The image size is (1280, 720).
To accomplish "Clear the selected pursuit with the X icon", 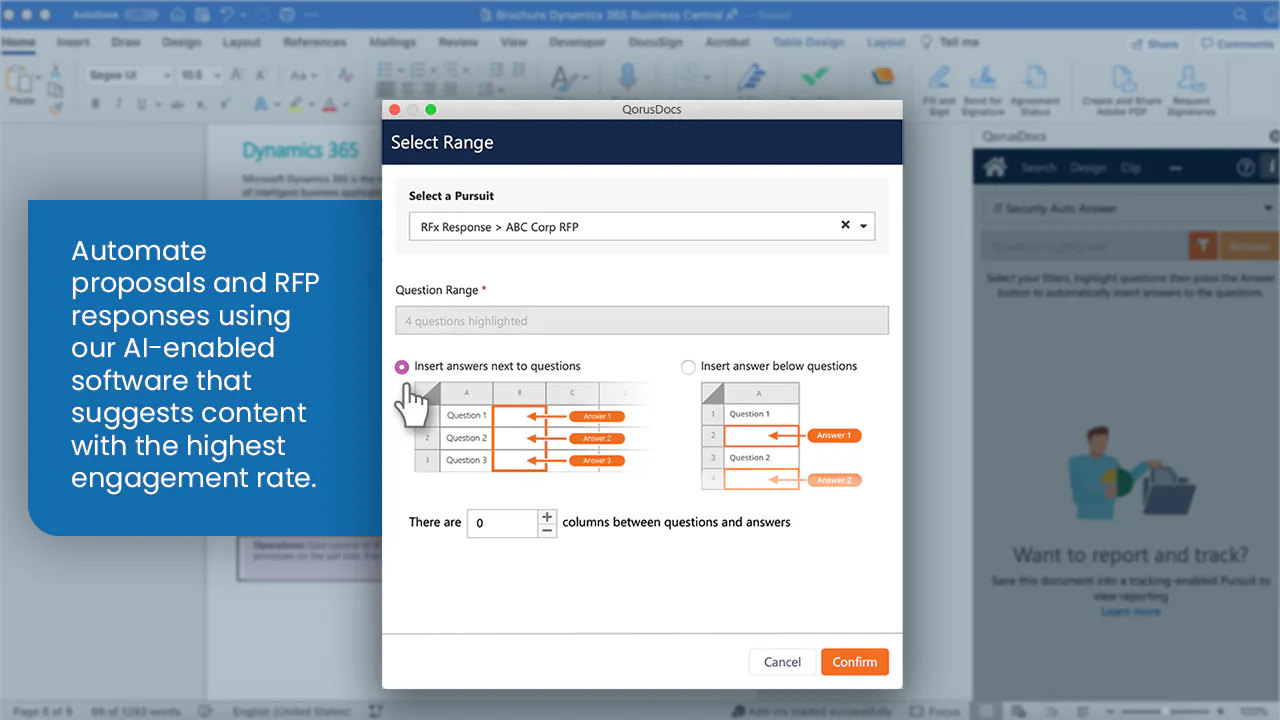I will (845, 225).
